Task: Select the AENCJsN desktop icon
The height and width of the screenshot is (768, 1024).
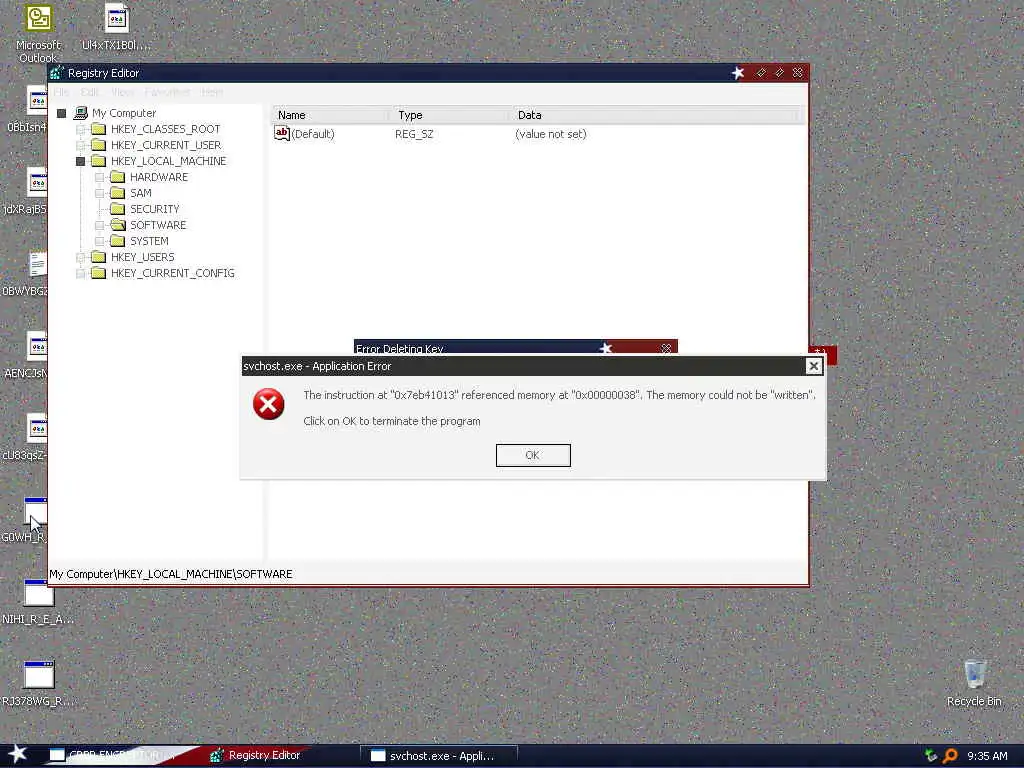Action: pyautogui.click(x=26, y=356)
